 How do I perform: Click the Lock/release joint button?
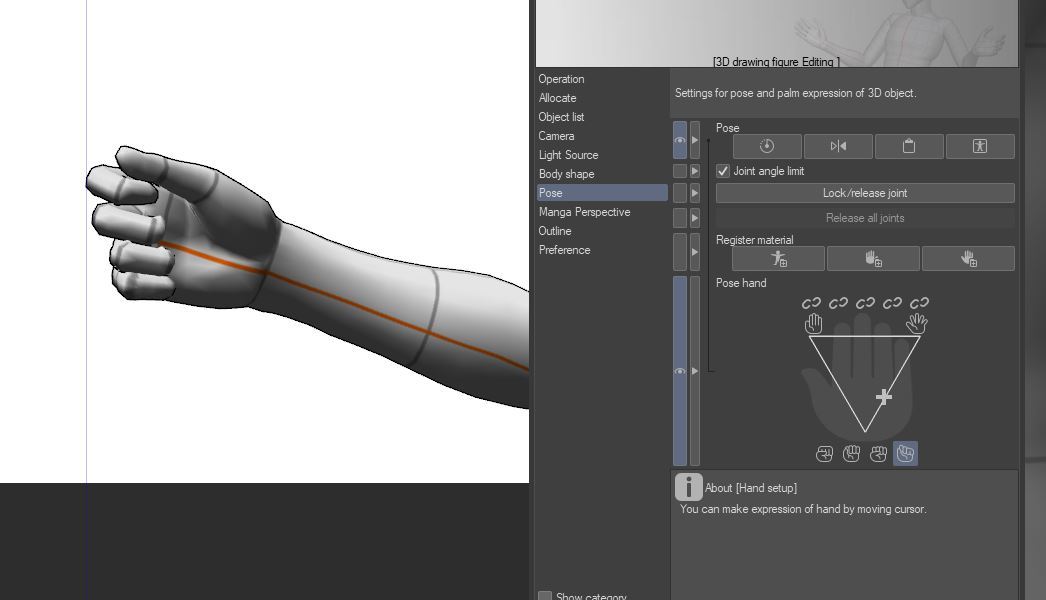tap(865, 193)
